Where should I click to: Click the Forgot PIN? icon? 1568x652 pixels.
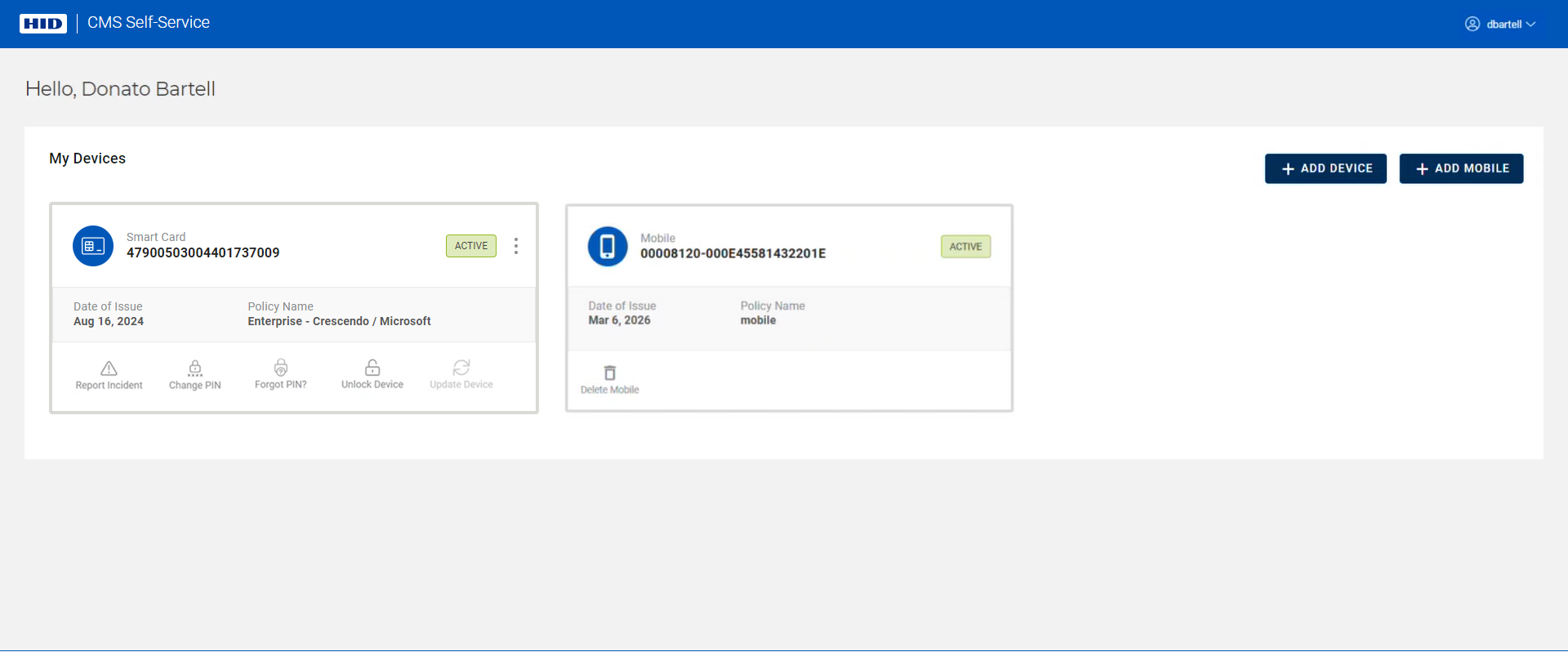click(281, 368)
